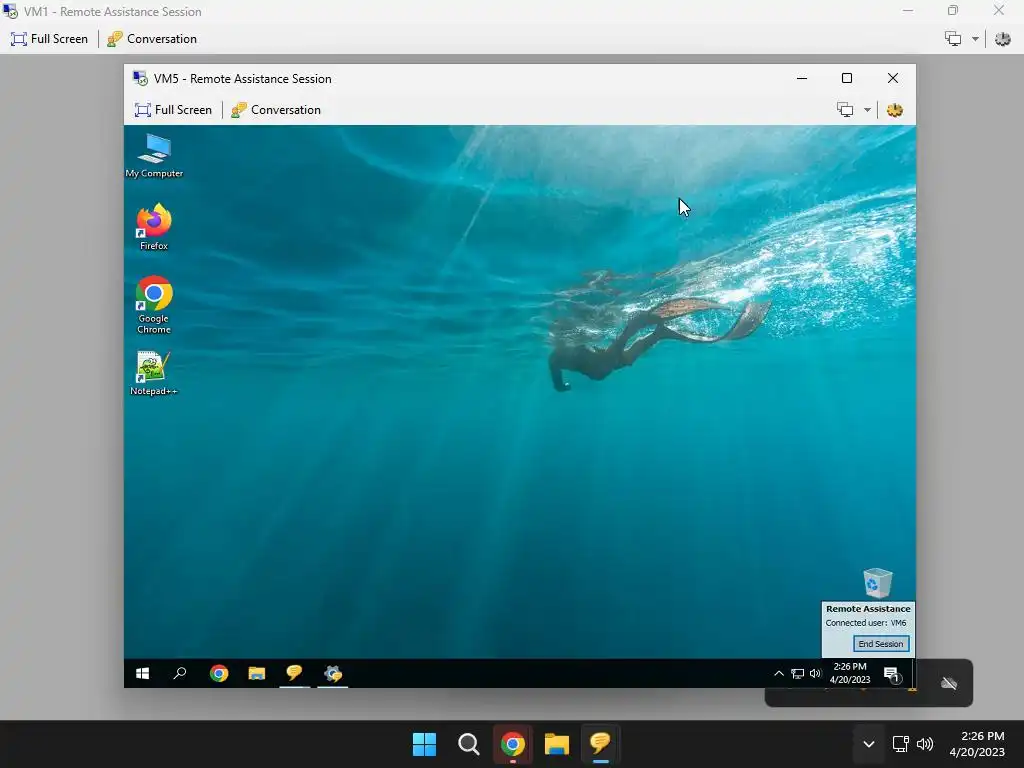
Task: Open Conversation in VM1 session toolbar
Action: 152,39
